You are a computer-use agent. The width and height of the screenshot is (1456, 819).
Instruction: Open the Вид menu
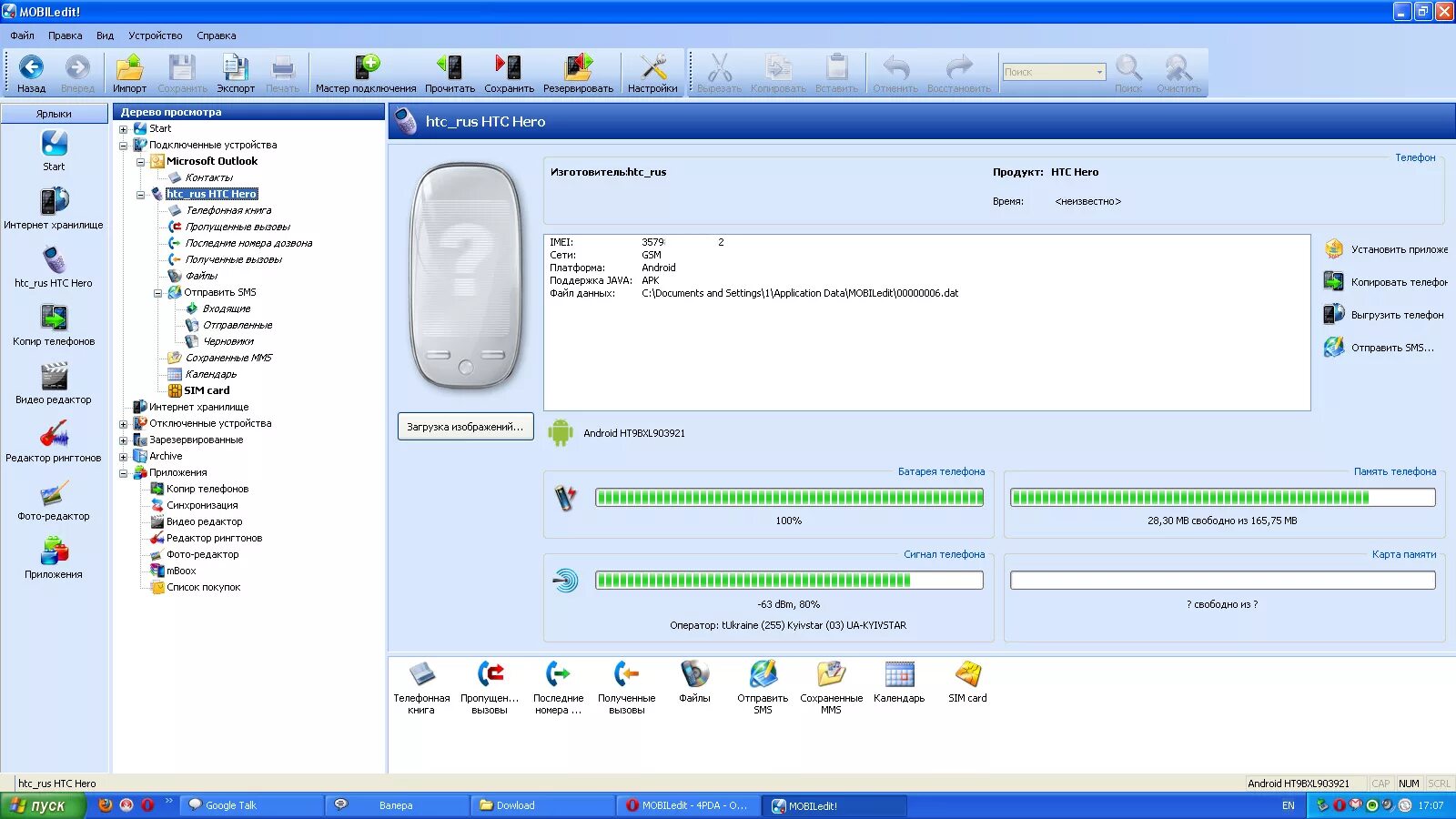(105, 35)
